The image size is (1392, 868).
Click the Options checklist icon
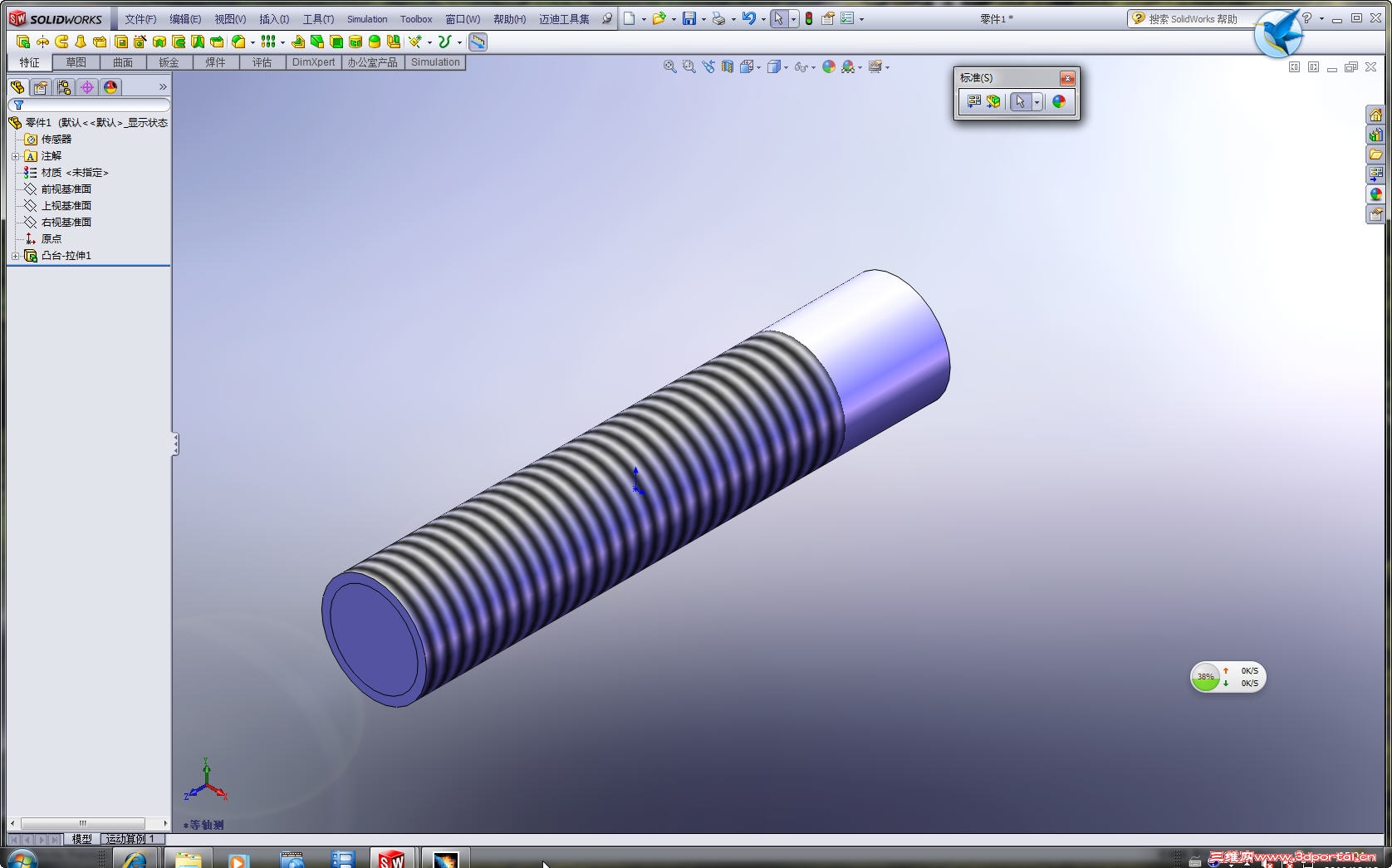[847, 18]
